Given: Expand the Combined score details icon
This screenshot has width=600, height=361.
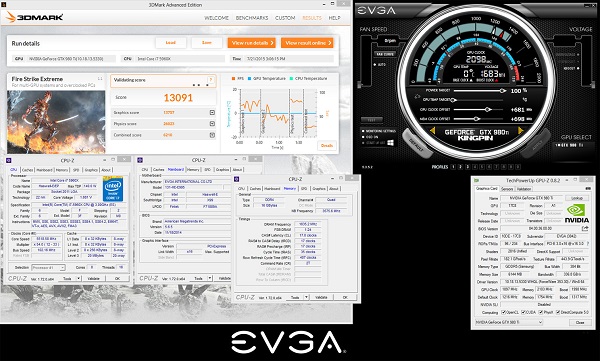Looking at the screenshot, I should (x=212, y=135).
